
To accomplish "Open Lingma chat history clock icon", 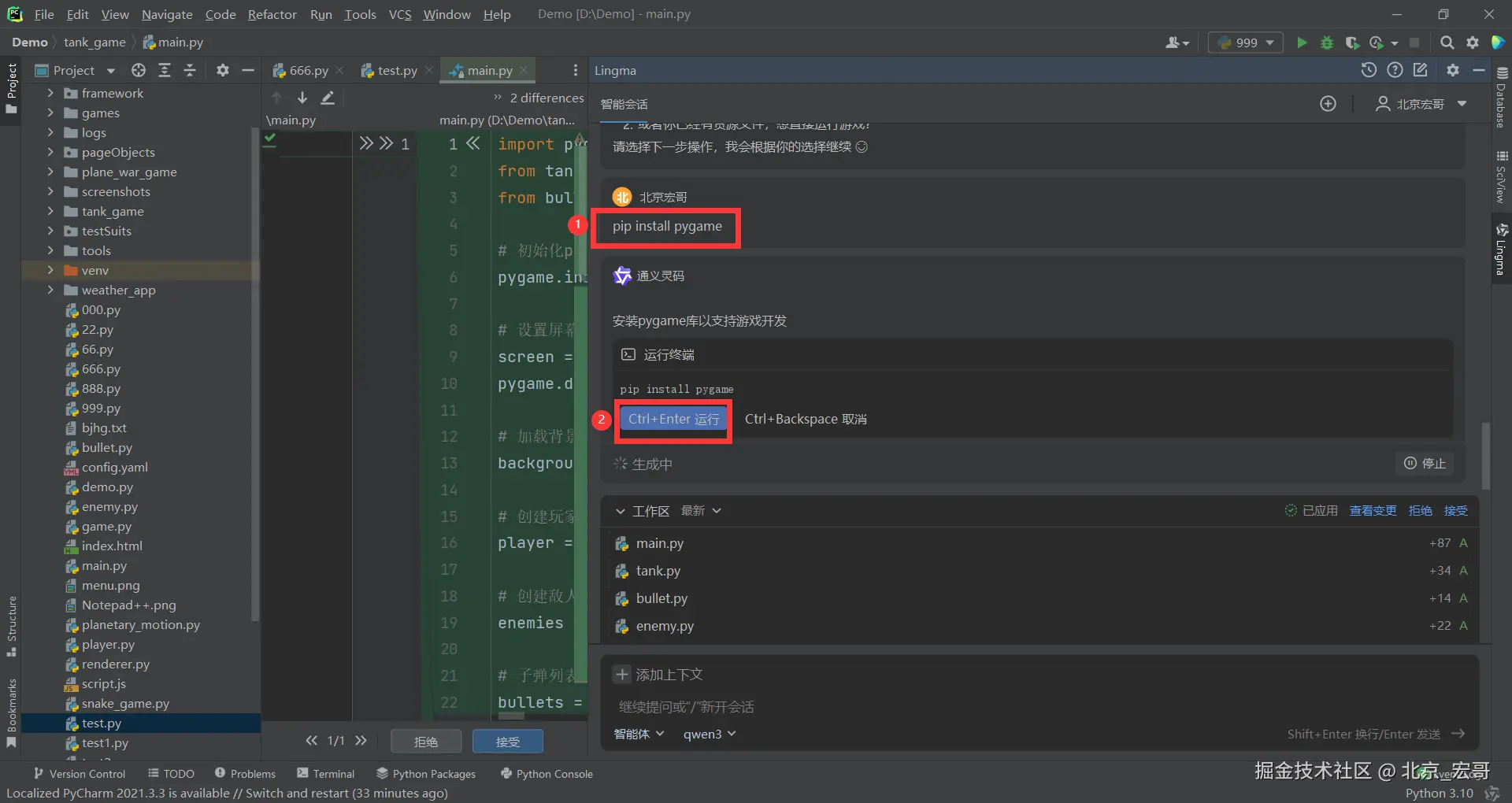I will point(1369,70).
